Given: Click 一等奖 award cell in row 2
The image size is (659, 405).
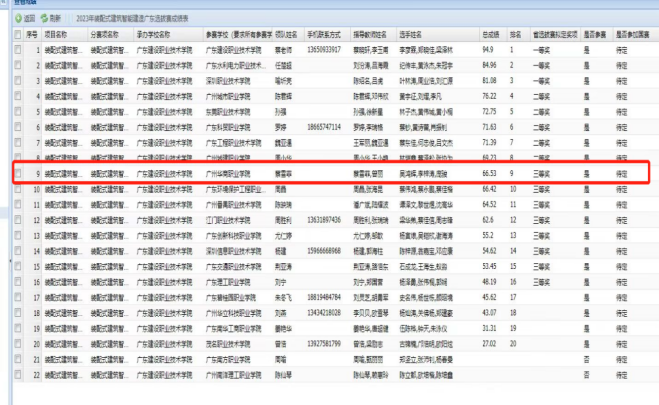Looking at the screenshot, I should [x=544, y=64].
